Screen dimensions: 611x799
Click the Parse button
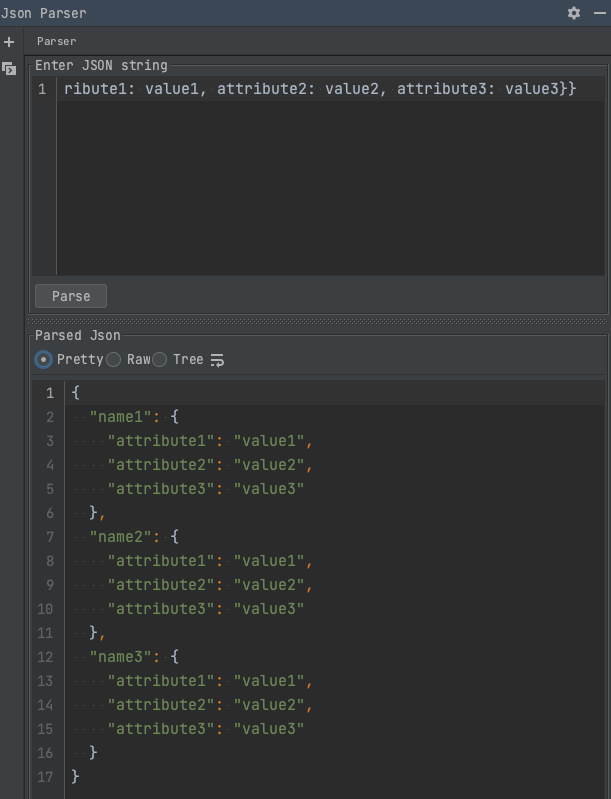(x=71, y=296)
